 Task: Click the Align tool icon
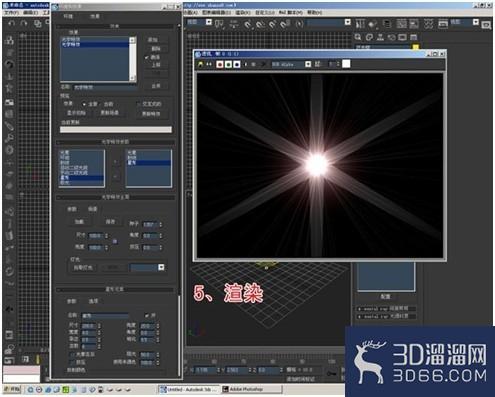pyautogui.click(x=372, y=24)
